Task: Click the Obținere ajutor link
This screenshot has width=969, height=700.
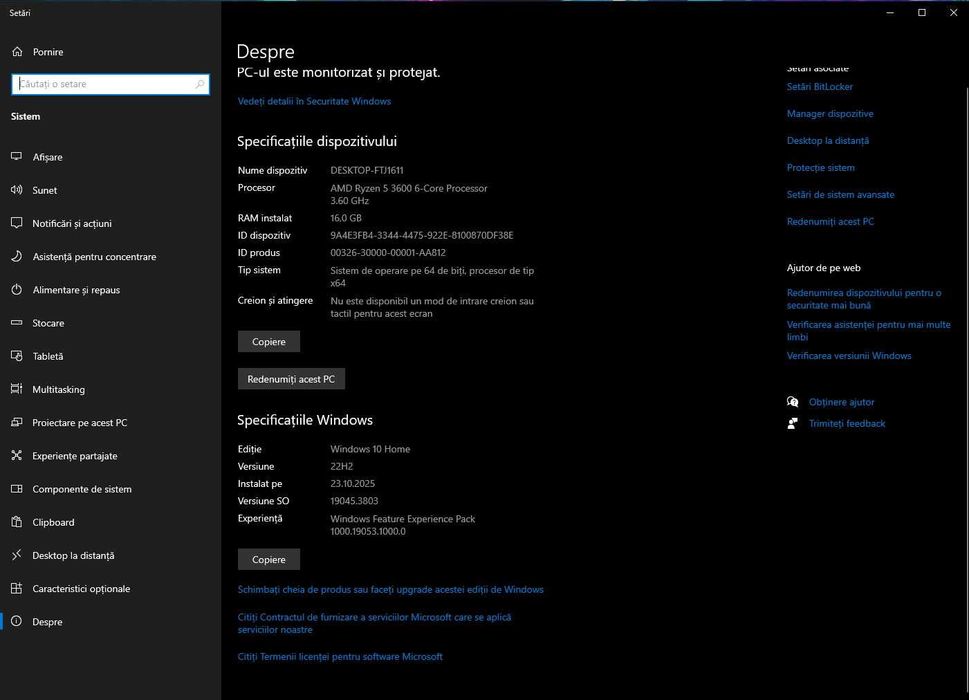Action: 841,402
